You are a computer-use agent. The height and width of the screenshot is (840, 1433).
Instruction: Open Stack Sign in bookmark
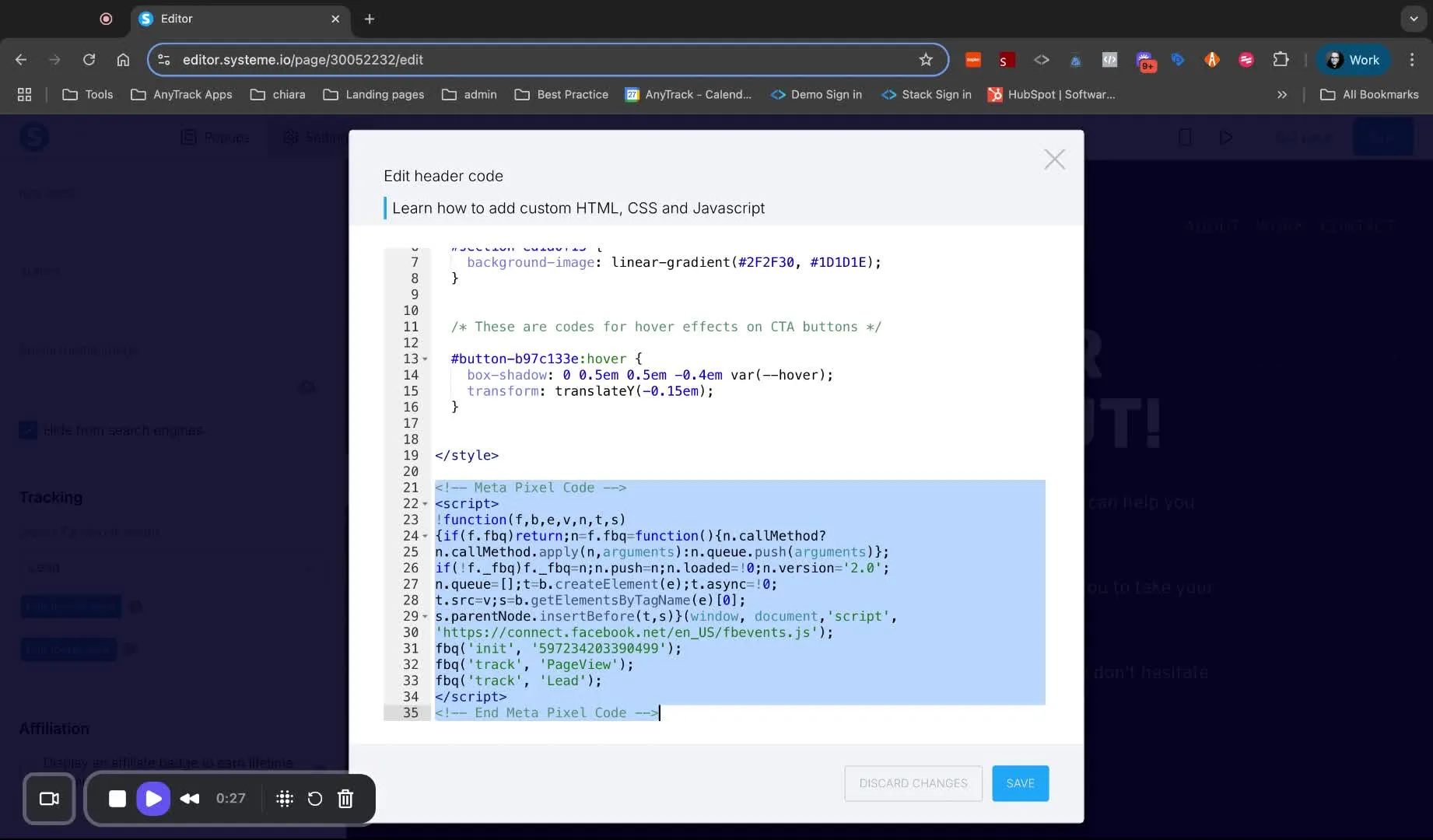pos(927,94)
